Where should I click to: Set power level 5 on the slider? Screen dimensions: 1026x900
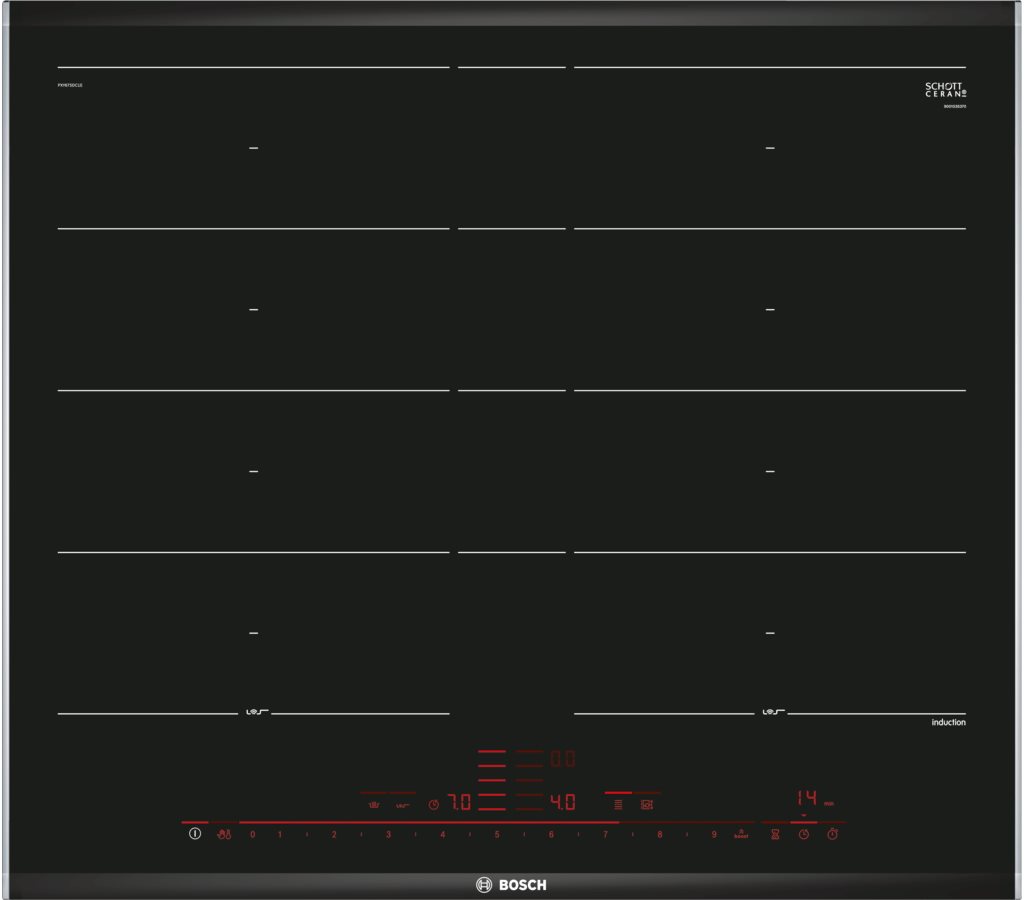pyautogui.click(x=496, y=834)
